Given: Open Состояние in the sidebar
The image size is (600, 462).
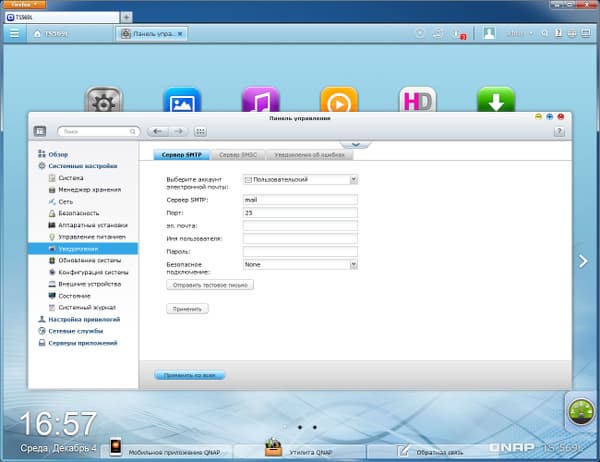Looking at the screenshot, I should coord(70,296).
